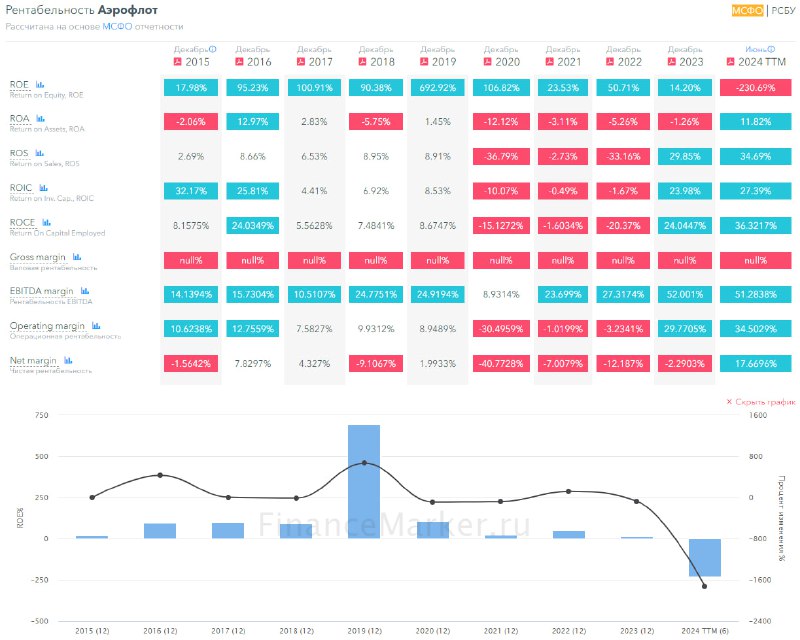Click the Gross margin label
Screen dimensions: 800x640
pyautogui.click(x=38, y=257)
